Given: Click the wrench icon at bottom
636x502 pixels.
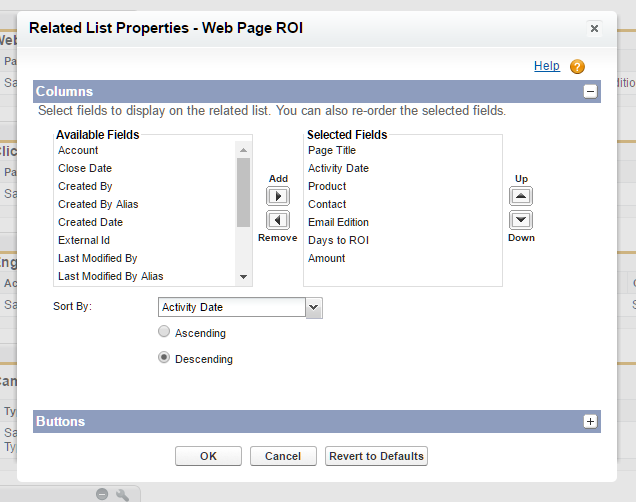Looking at the screenshot, I should tap(123, 494).
